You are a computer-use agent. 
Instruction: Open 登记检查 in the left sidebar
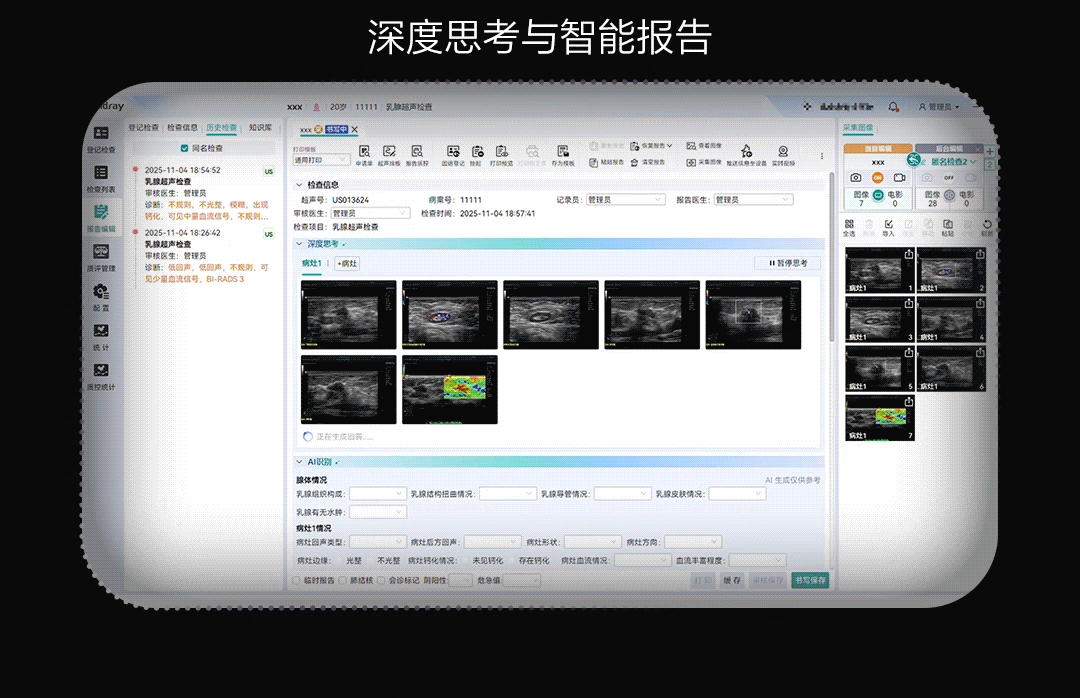(x=101, y=138)
